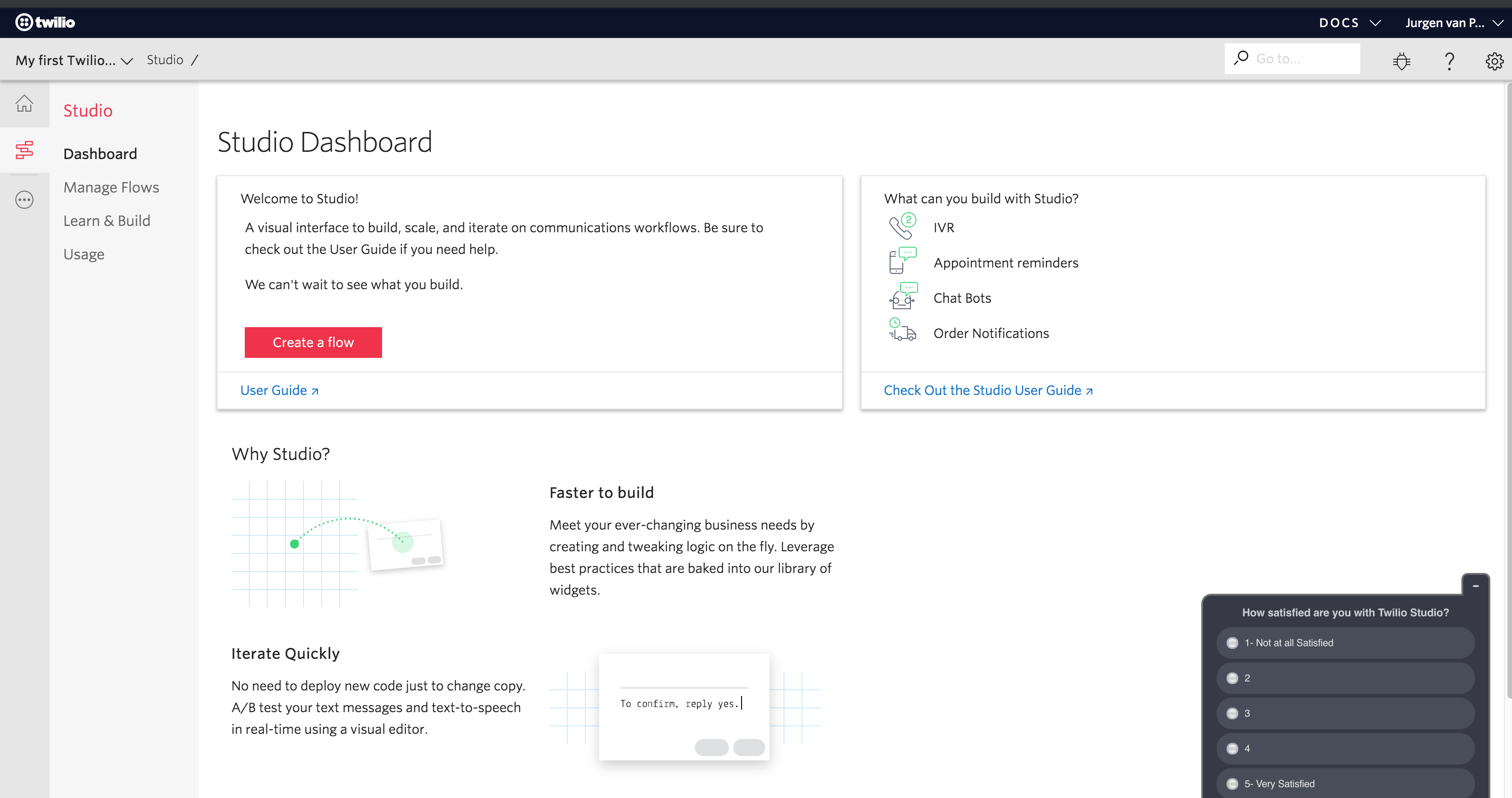Click the 'IVR' text
Screen dimensions: 1512x798
pyautogui.click(x=943, y=228)
